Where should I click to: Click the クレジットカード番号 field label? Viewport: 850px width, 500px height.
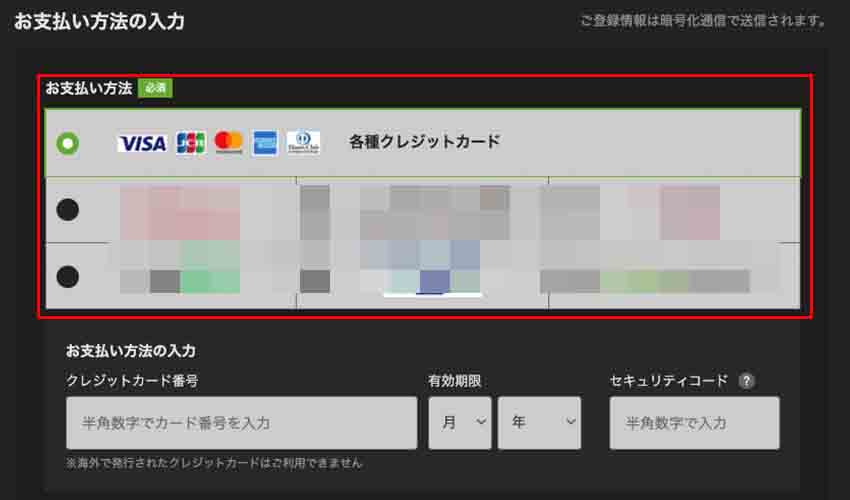pyautogui.click(x=132, y=381)
